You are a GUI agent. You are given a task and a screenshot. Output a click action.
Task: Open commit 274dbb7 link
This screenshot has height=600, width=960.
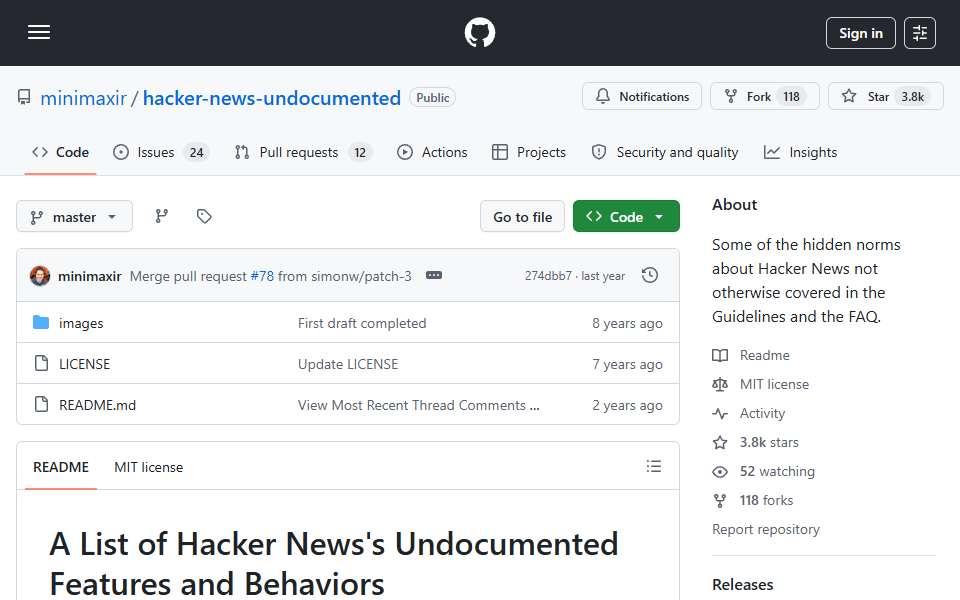548,276
